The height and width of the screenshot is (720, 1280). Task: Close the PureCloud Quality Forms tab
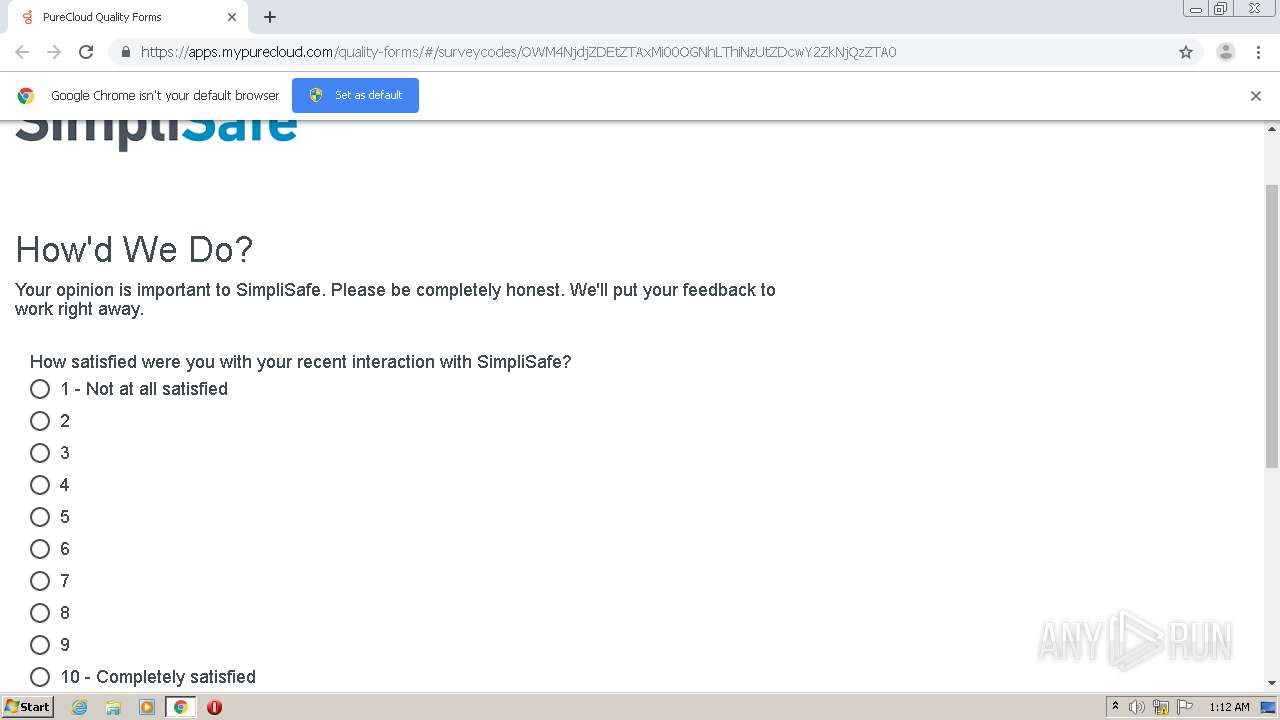click(x=232, y=17)
